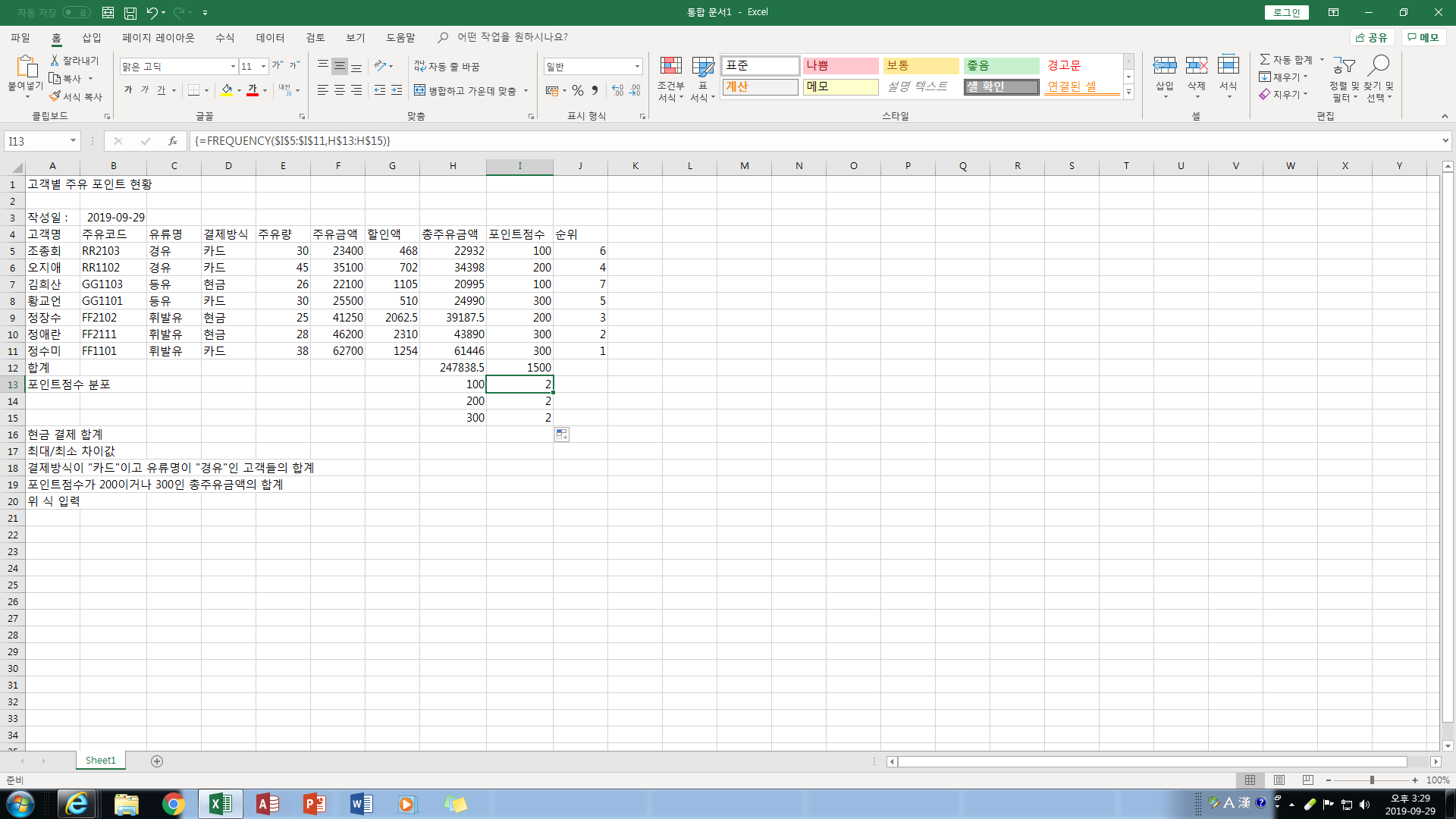The image size is (1456, 819).
Task: Open the 수식 (Formulas) ribbon tab
Action: point(224,37)
